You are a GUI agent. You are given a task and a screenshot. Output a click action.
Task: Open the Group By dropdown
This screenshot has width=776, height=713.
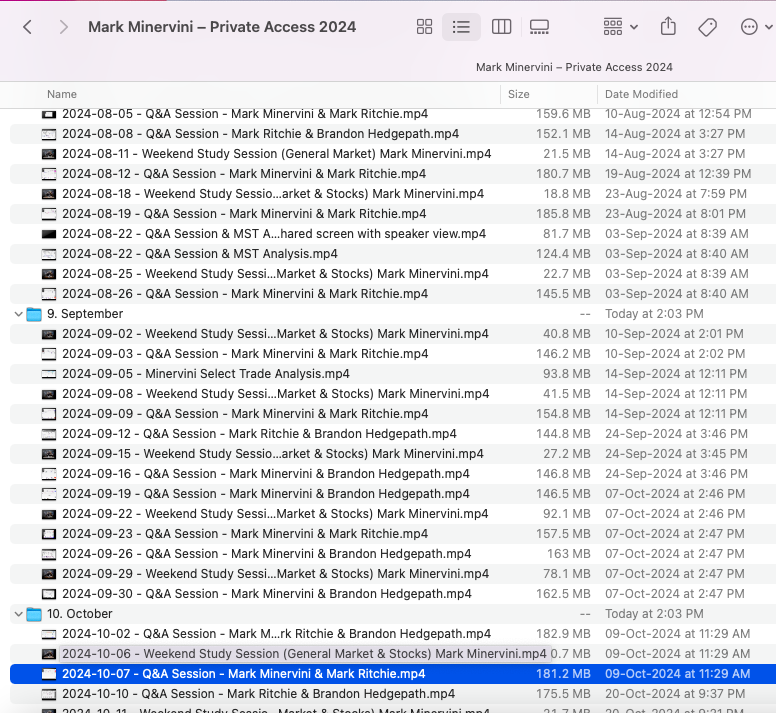pyautogui.click(x=620, y=27)
